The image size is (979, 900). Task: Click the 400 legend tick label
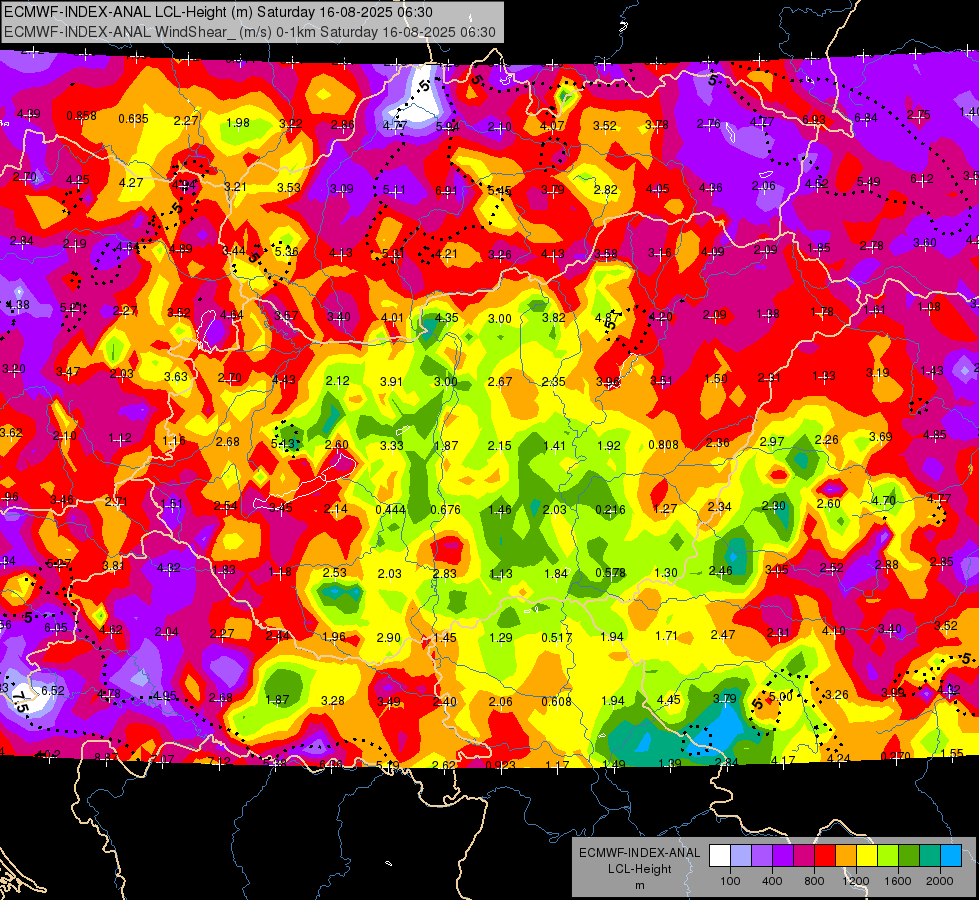coord(772,881)
